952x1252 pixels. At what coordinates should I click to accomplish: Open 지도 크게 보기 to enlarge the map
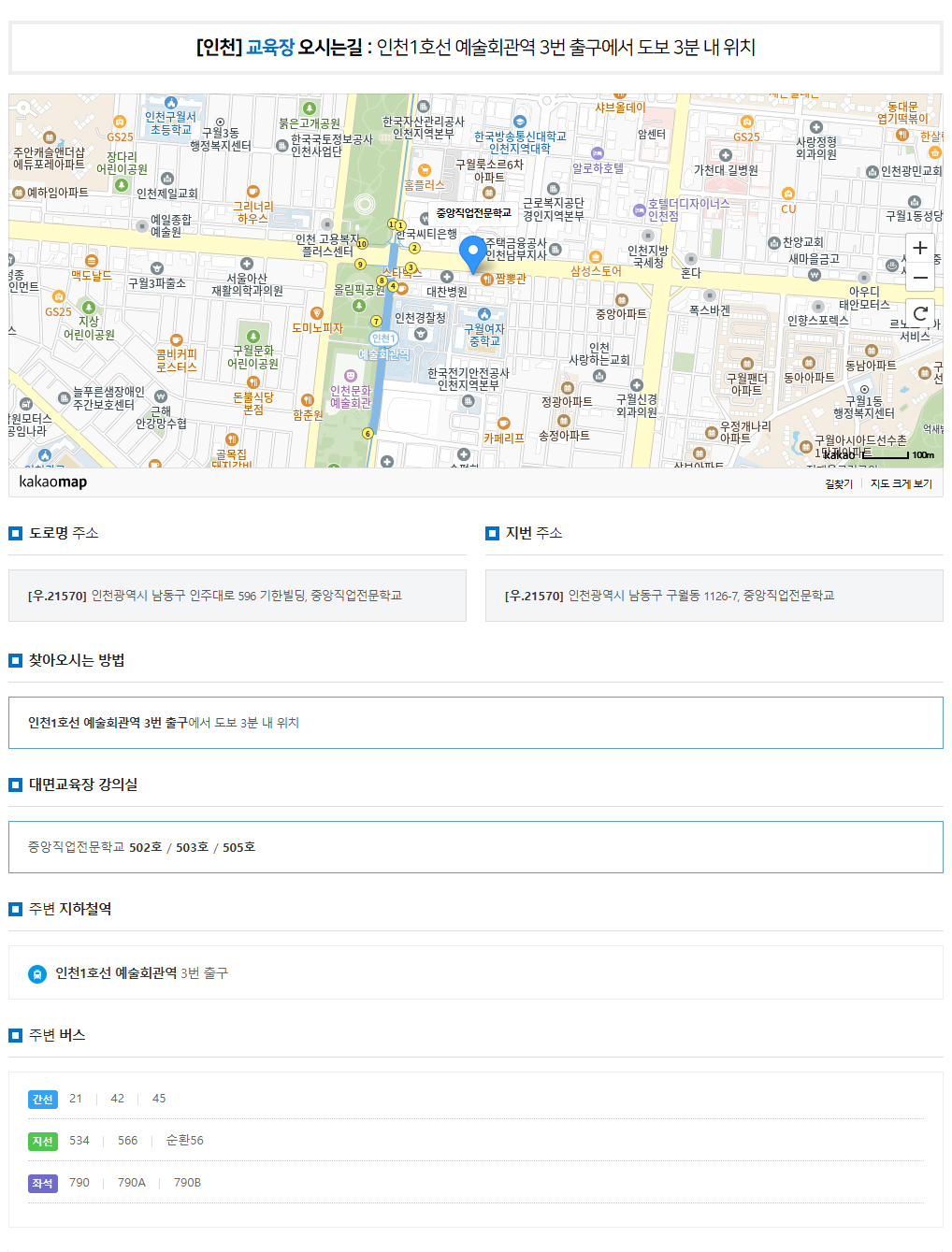coord(901,483)
